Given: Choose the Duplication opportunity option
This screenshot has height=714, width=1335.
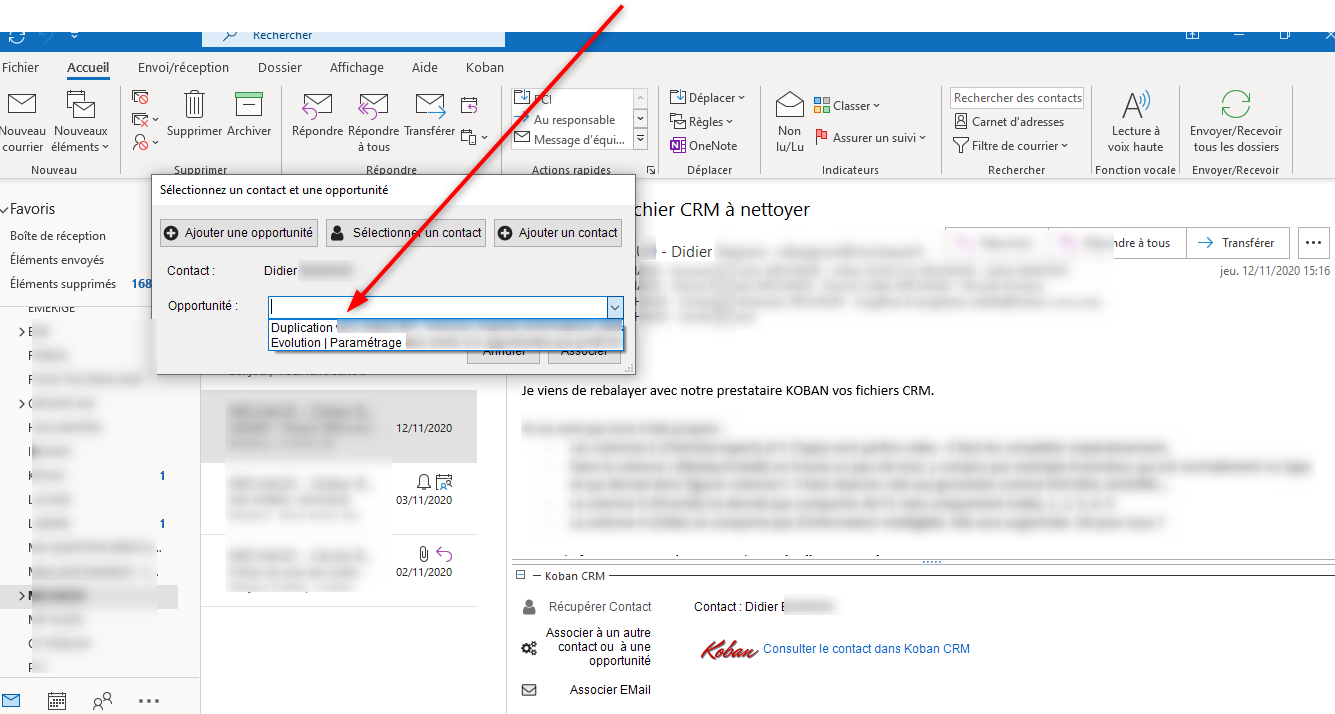Looking at the screenshot, I should coord(446,327).
